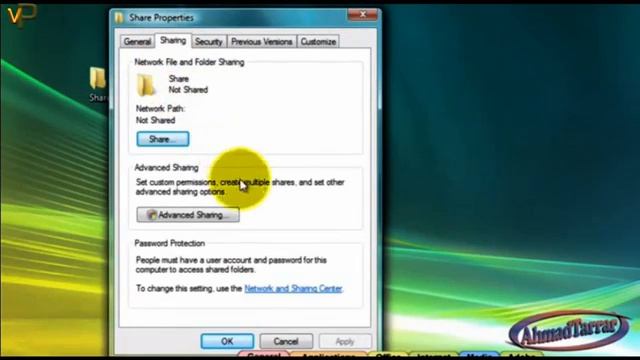Click the 'Advanced Sharing' section heading
This screenshot has height=360, width=640.
[x=167, y=167]
